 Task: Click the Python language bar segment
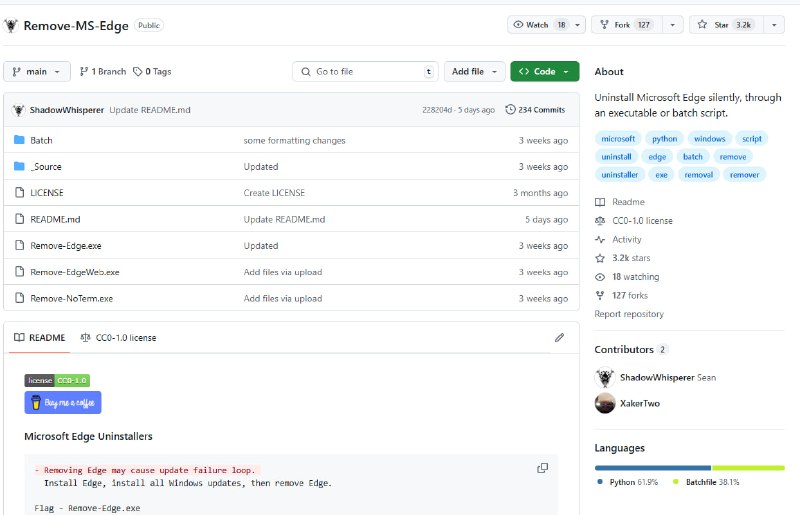pyautogui.click(x=652, y=467)
